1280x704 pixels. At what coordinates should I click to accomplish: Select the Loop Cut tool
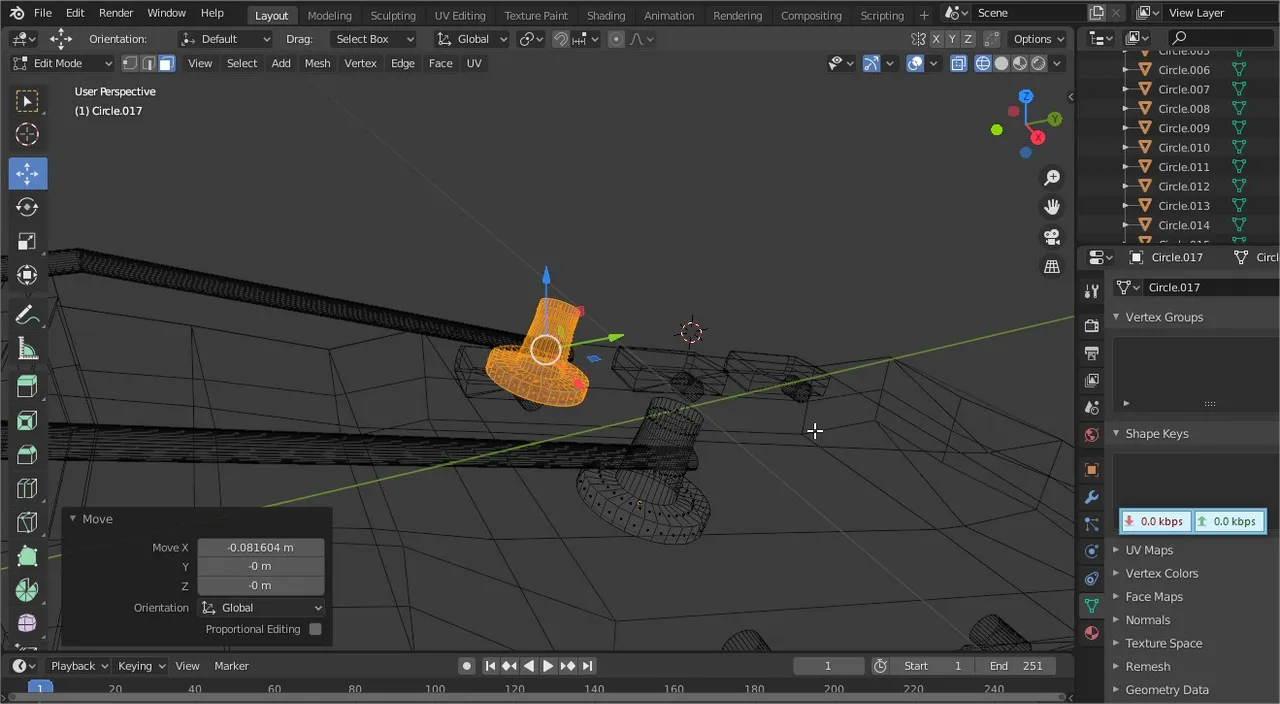pyautogui.click(x=27, y=489)
